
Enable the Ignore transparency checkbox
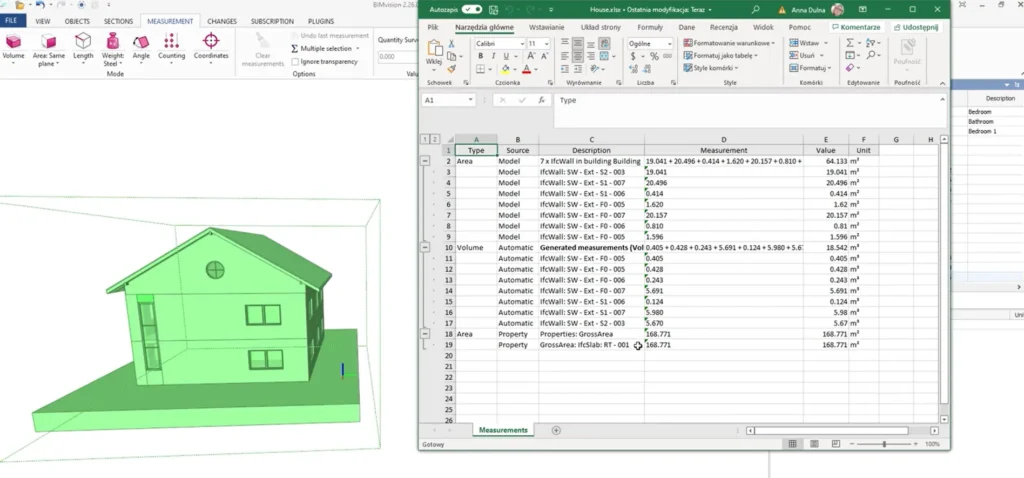(x=295, y=62)
